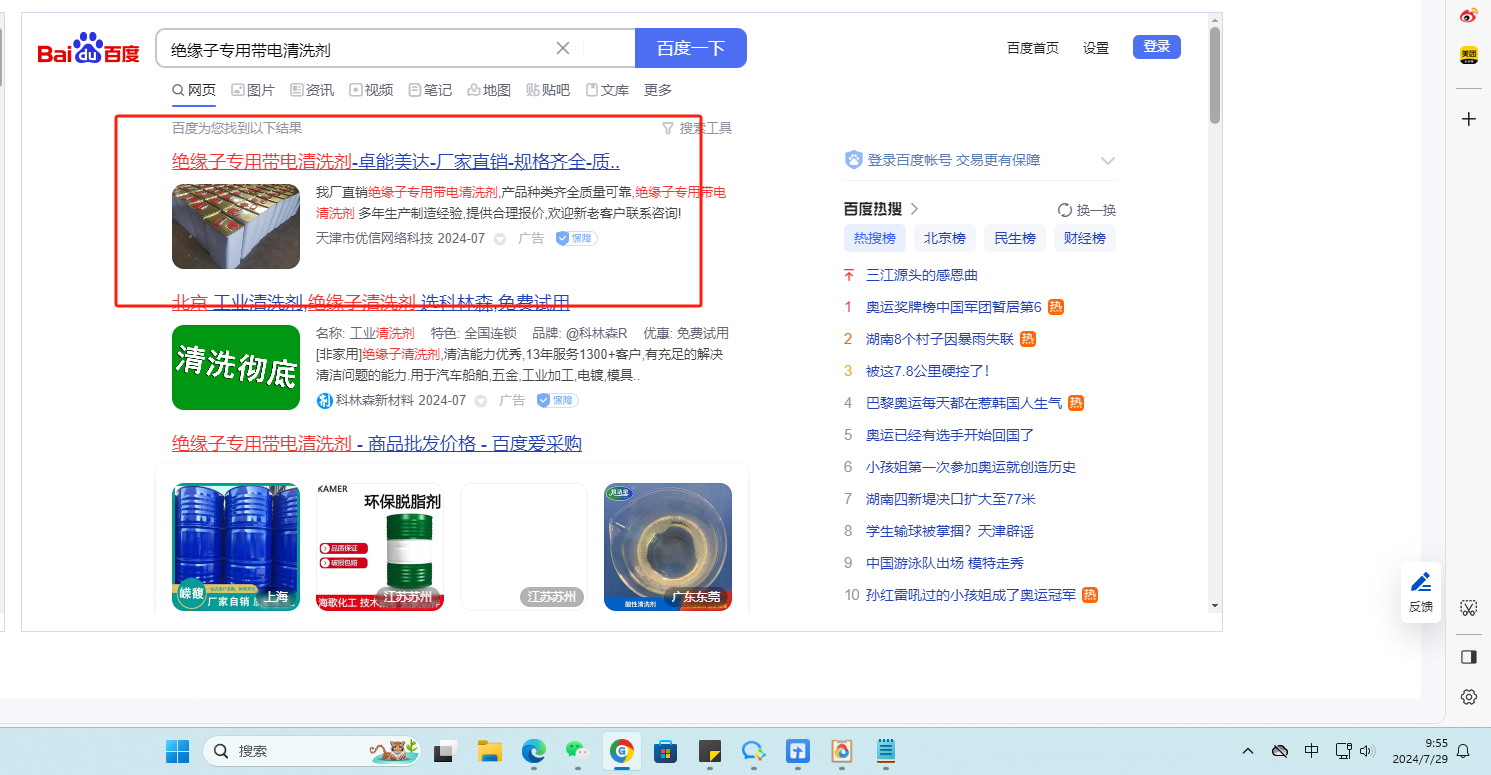Select the 财经榜 tab
The height and width of the screenshot is (775, 1491).
coord(1085,238)
